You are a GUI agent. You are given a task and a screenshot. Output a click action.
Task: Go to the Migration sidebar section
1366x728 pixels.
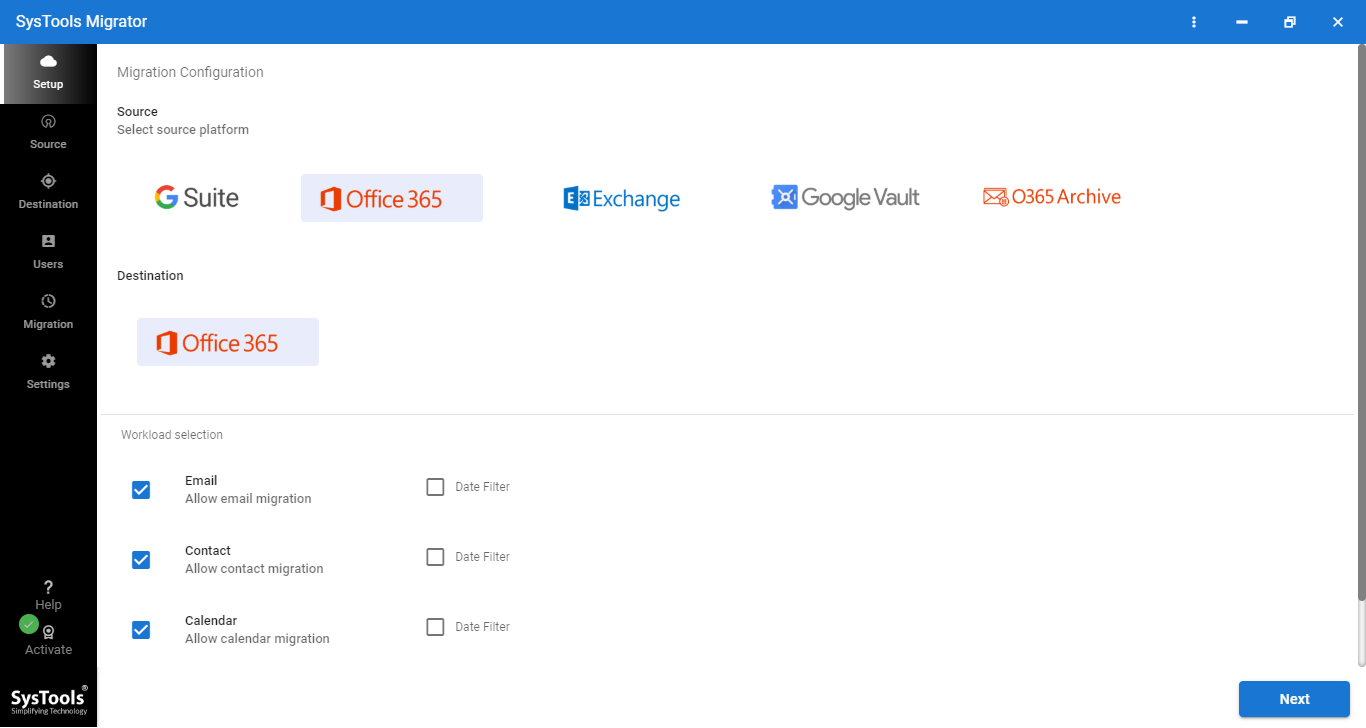coord(48,312)
